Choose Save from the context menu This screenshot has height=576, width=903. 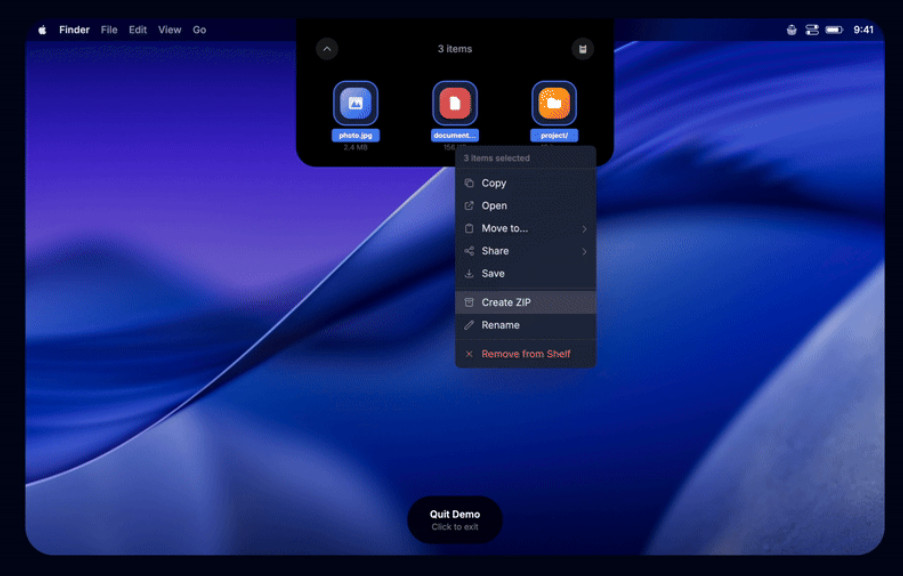(525, 274)
